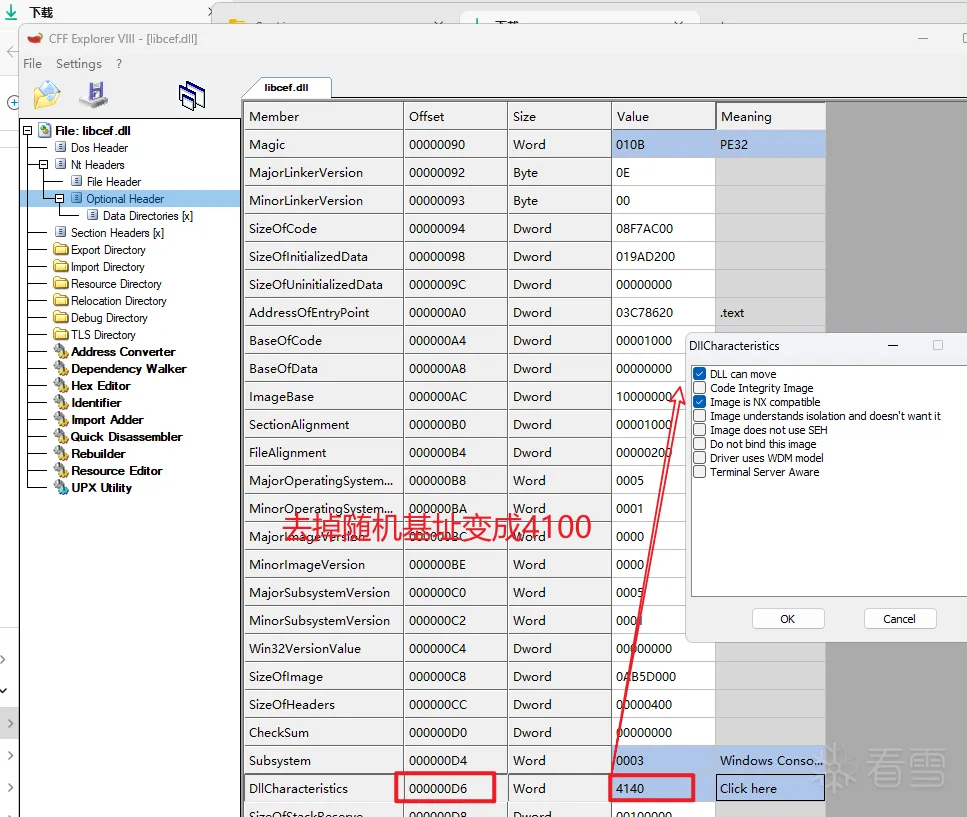
Task: Minimize the DllCharacteristics dialog
Action: tap(892, 345)
